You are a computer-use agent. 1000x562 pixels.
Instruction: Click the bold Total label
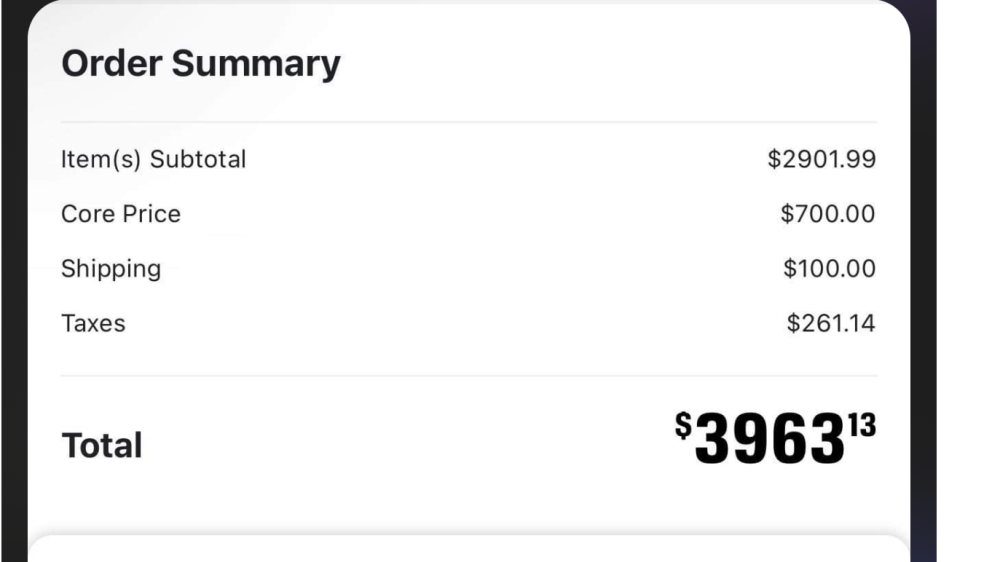click(x=102, y=446)
